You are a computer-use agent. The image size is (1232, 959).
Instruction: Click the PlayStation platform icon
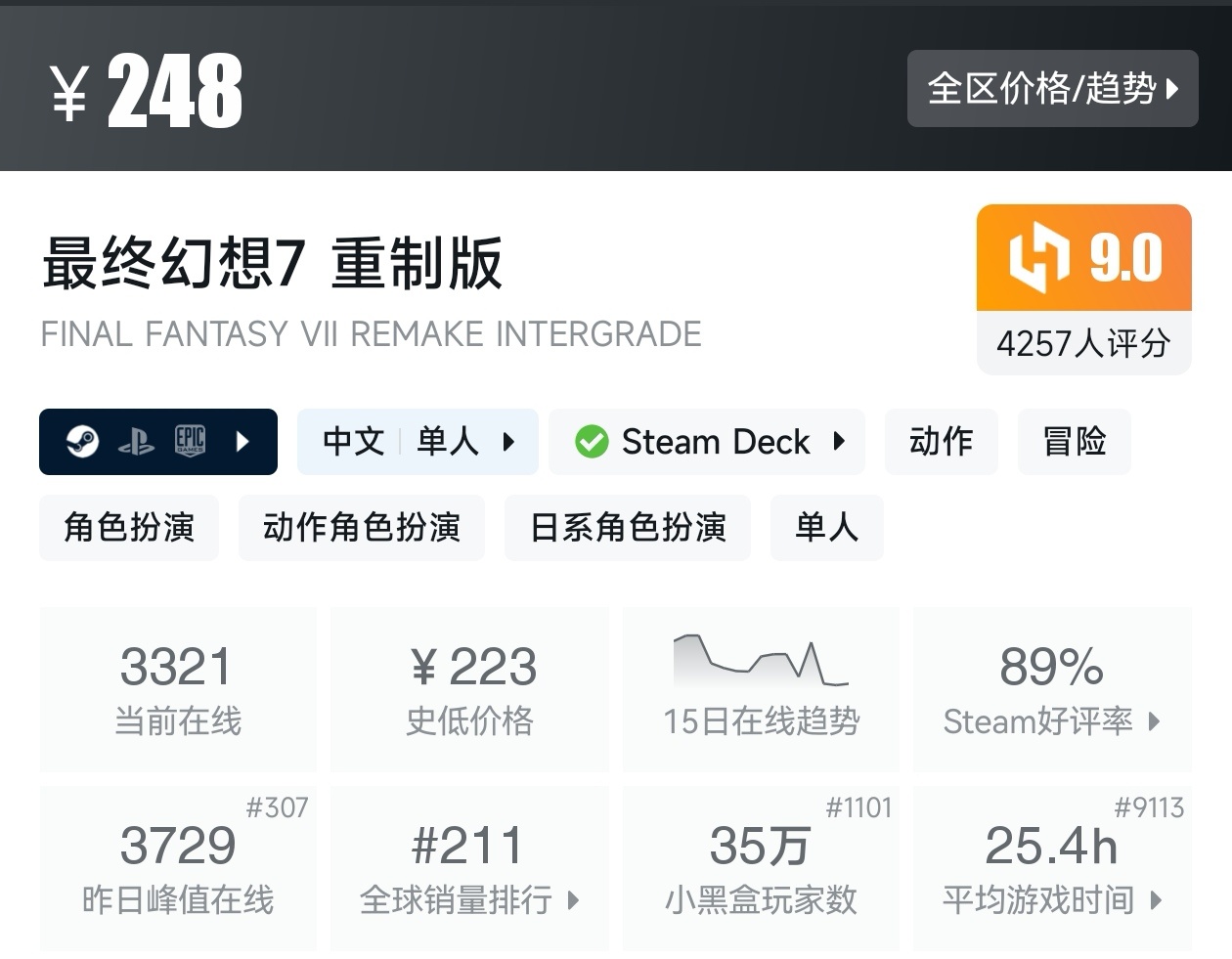(136, 442)
